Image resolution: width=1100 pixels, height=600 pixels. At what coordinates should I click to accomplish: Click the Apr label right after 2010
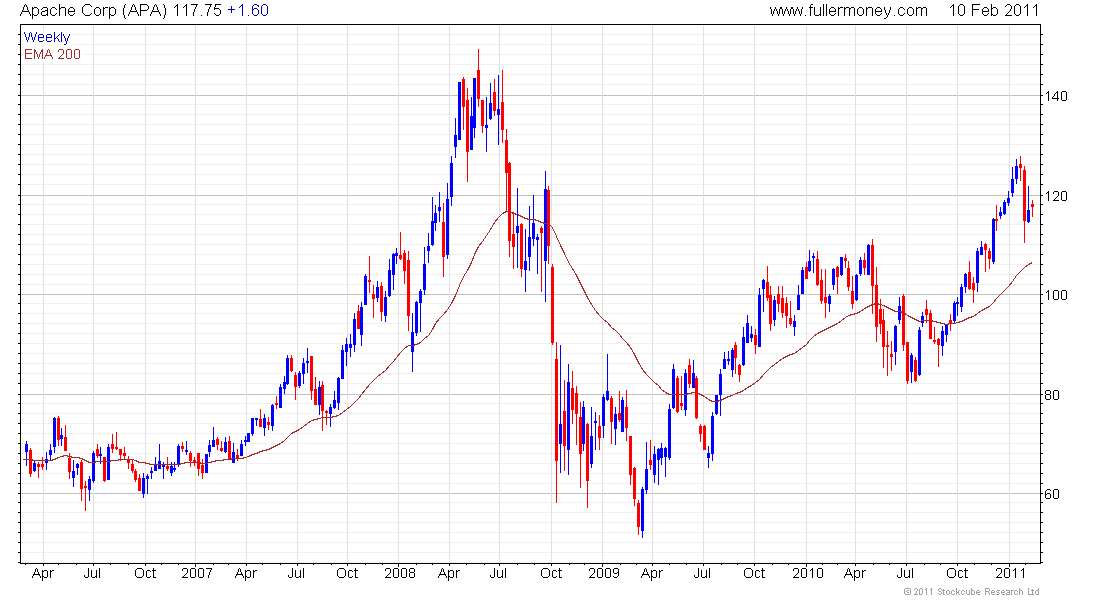[x=854, y=573]
